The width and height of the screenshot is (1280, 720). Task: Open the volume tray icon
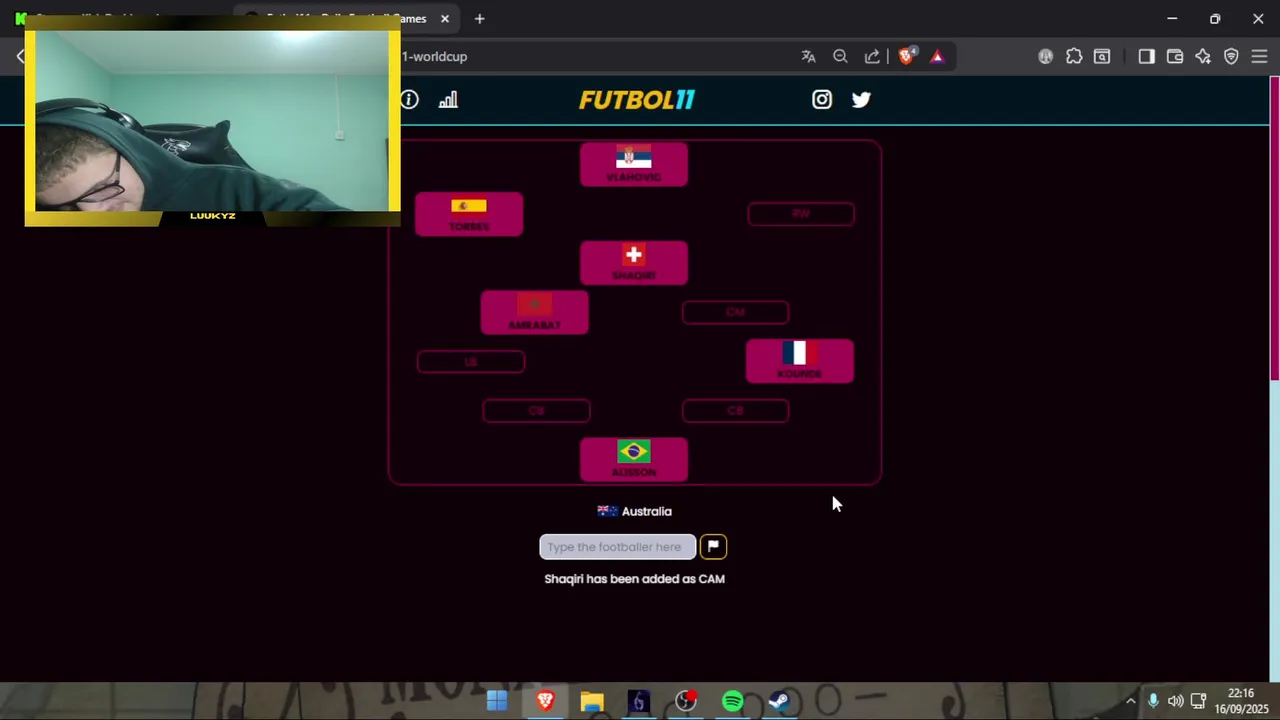point(1176,701)
